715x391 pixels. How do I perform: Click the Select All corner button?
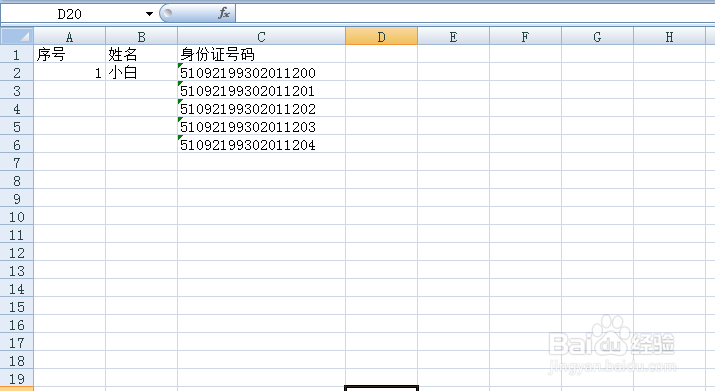(17, 36)
